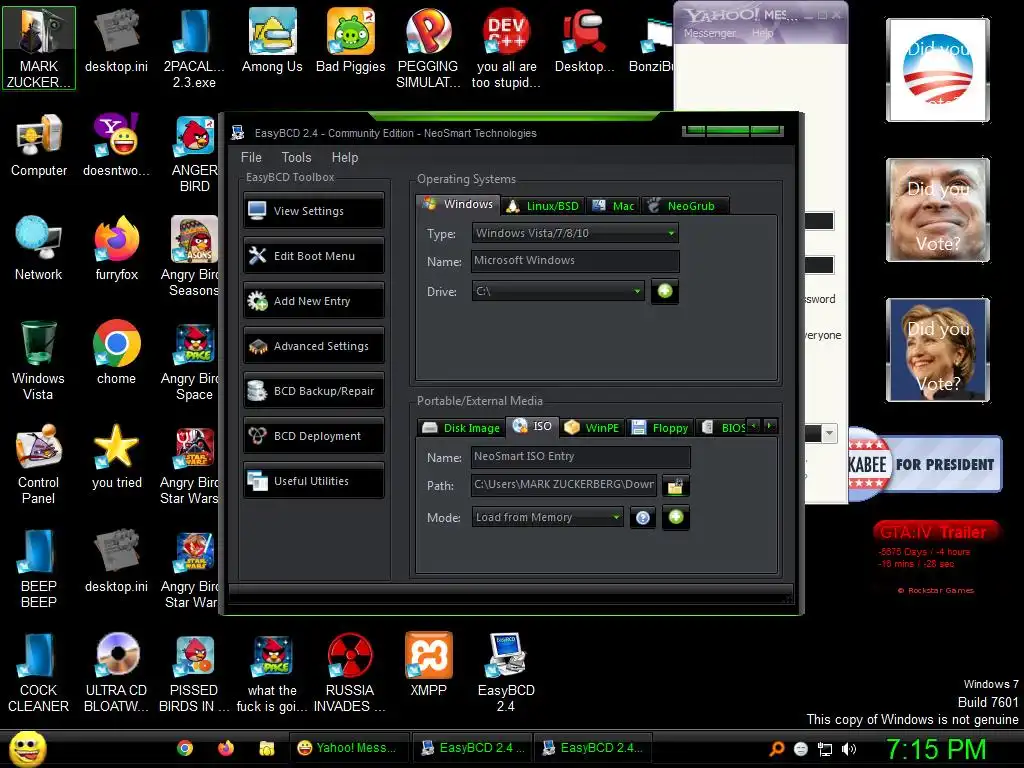This screenshot has height=768, width=1024.
Task: Click the smiley Start button
Action: 27,748
